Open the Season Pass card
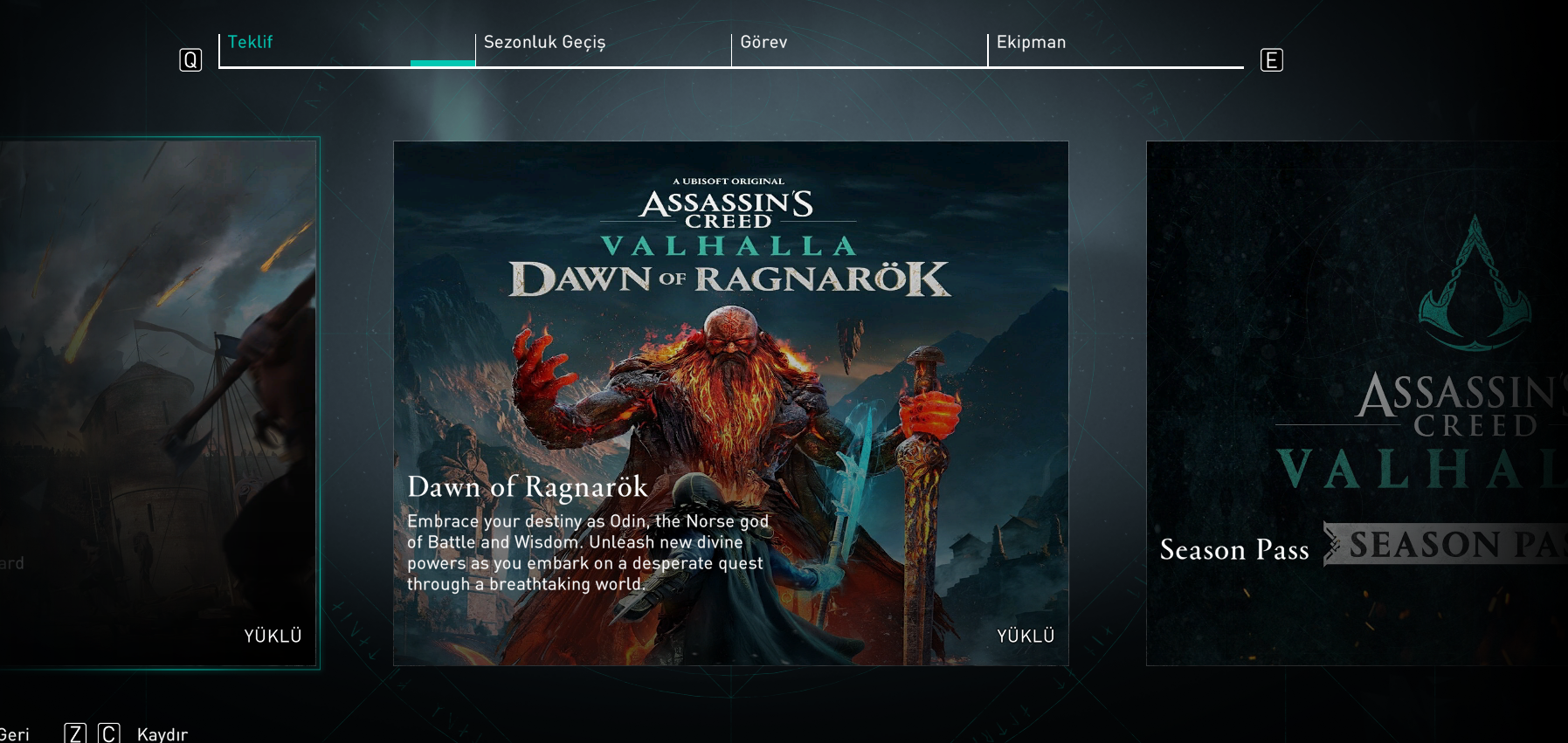 1357,403
